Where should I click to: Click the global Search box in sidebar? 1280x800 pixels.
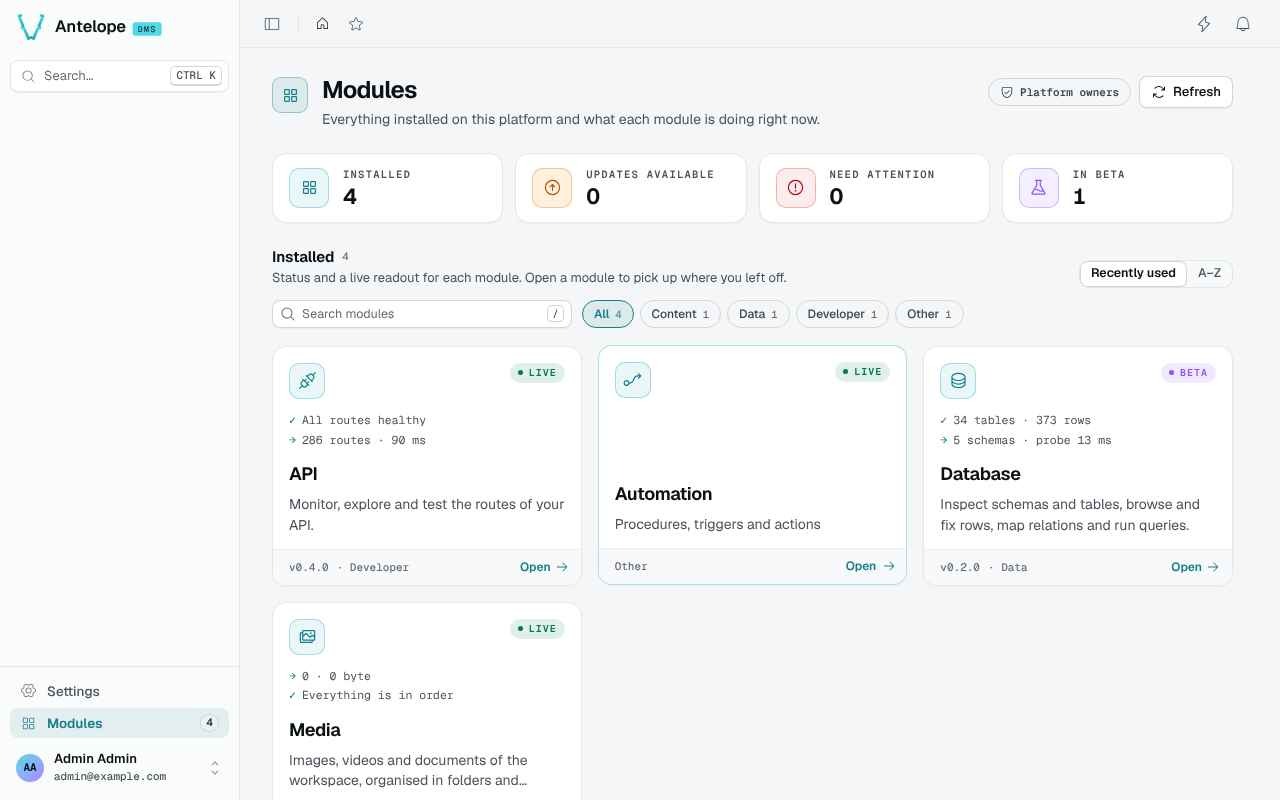coord(120,76)
